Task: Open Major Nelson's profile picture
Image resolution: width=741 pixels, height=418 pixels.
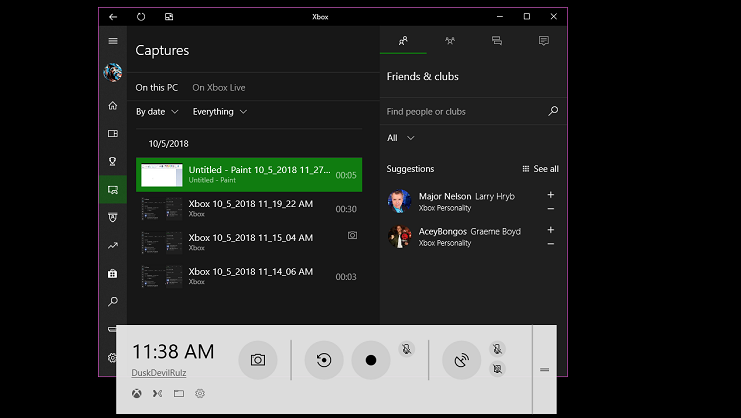Action: point(400,201)
